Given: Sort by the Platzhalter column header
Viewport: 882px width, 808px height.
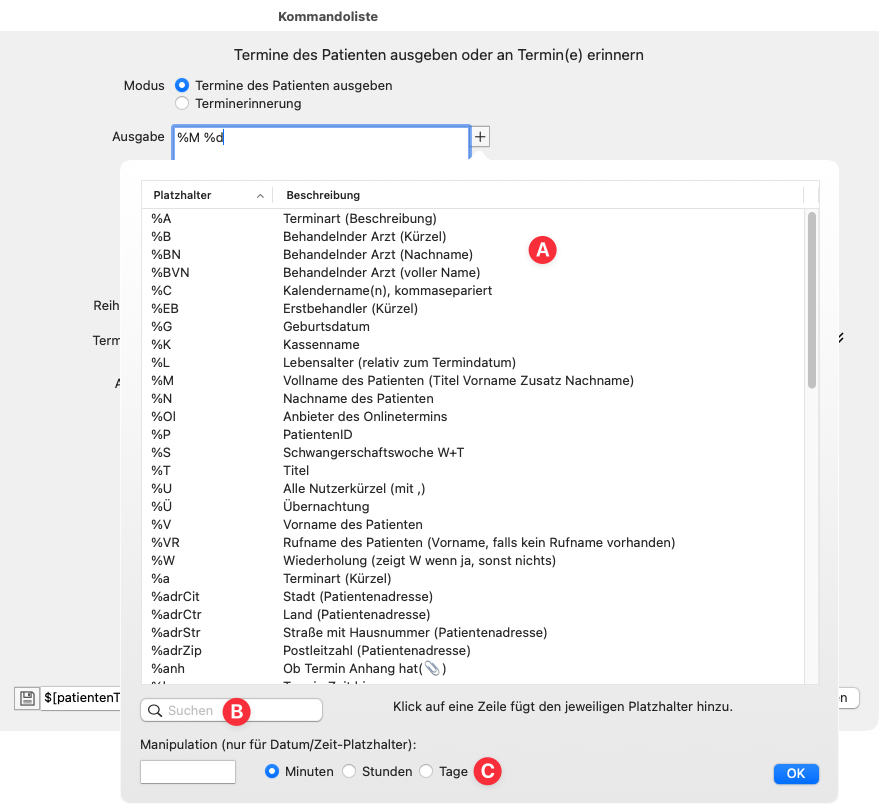Looking at the screenshot, I should coord(207,195).
